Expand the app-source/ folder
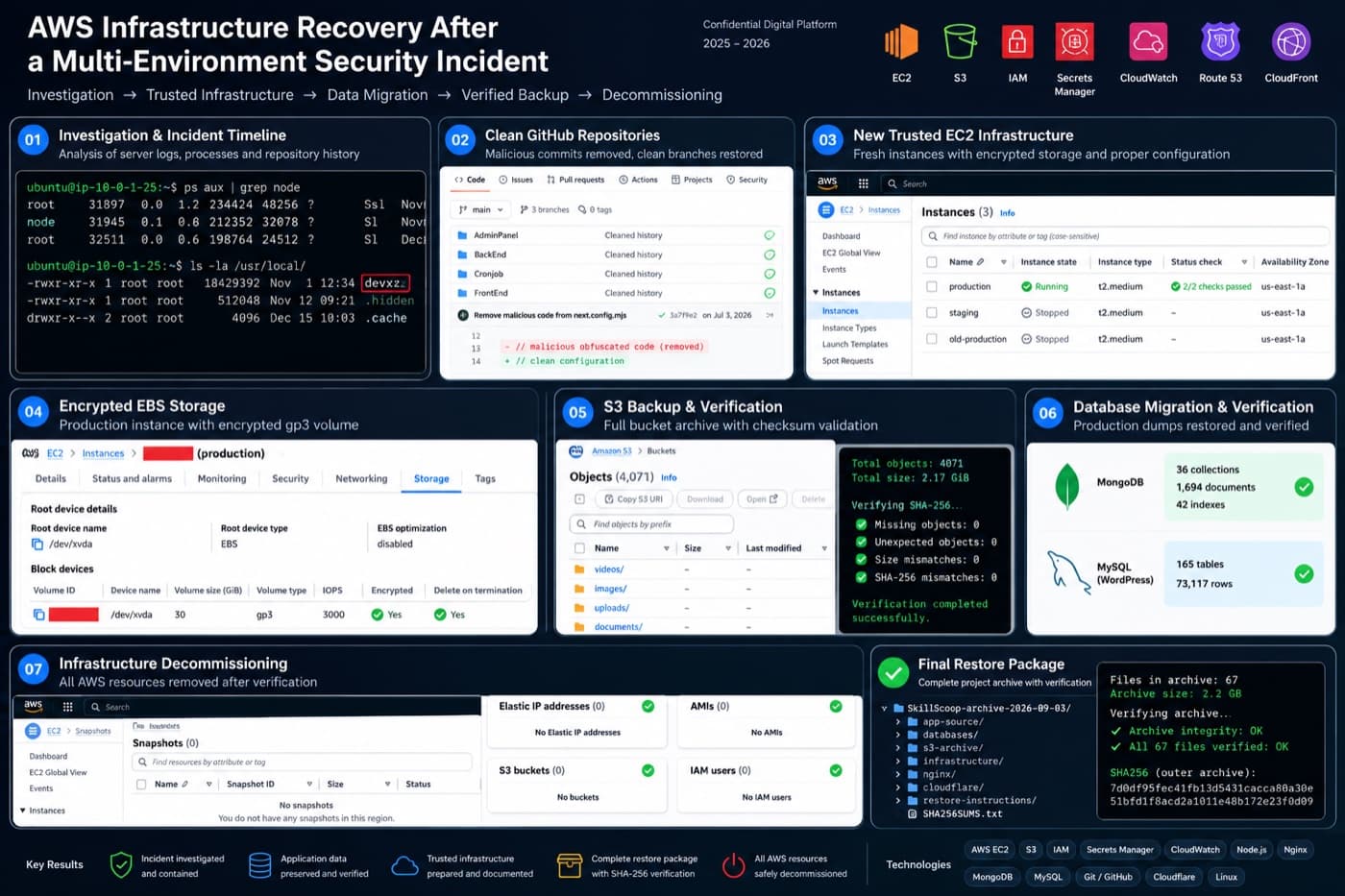 (x=898, y=722)
